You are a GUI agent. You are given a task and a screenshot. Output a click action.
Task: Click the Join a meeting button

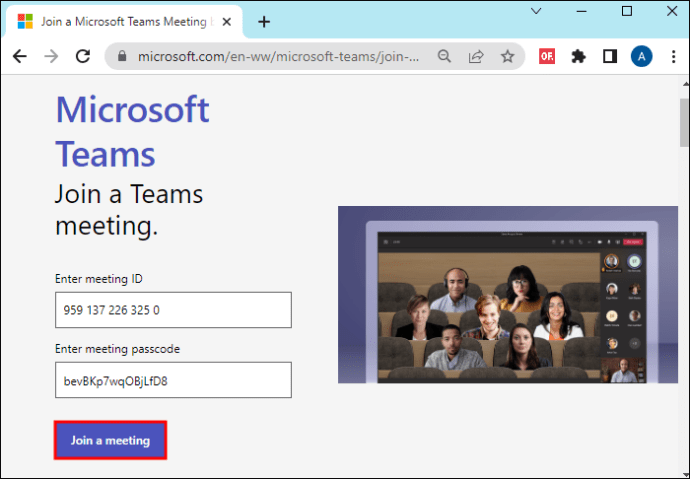(110, 440)
